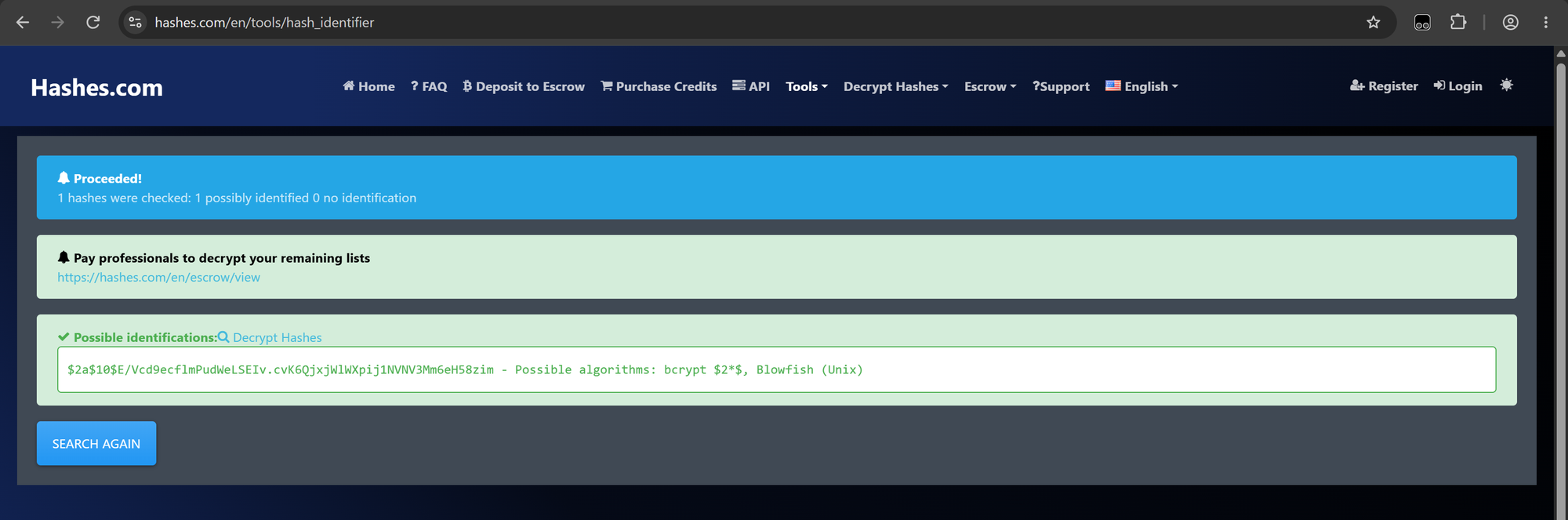The width and height of the screenshot is (1568, 520).
Task: Click the Register link
Action: click(x=1384, y=86)
